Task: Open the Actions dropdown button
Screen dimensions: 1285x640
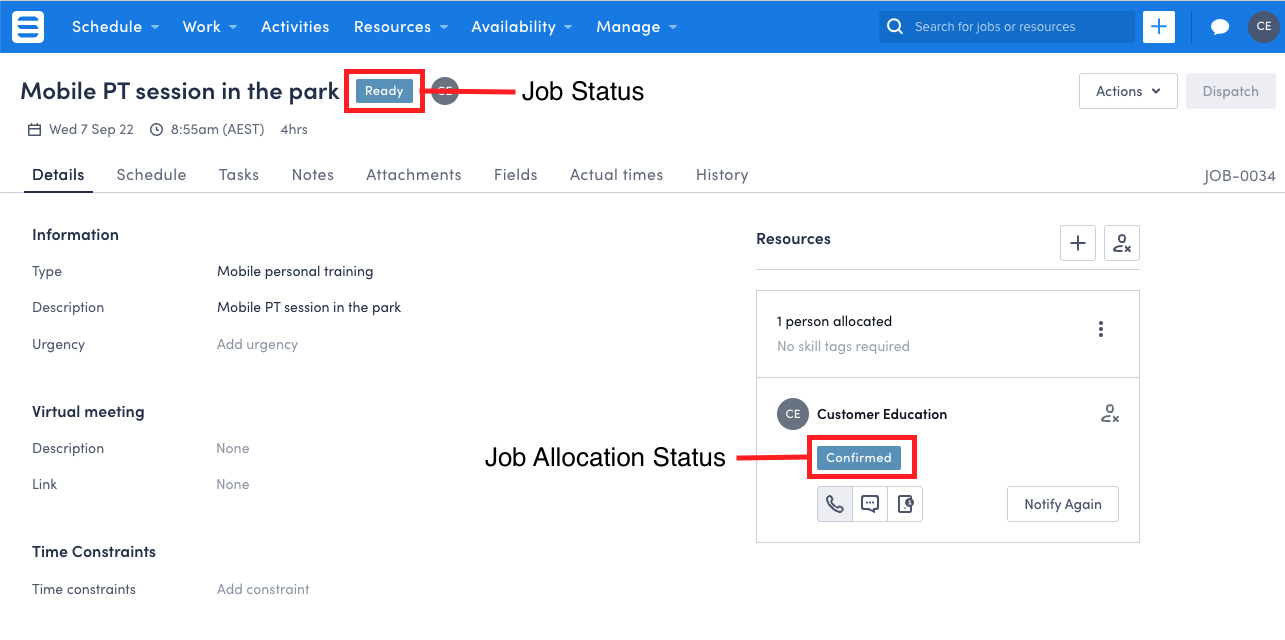Action: [x=1128, y=91]
